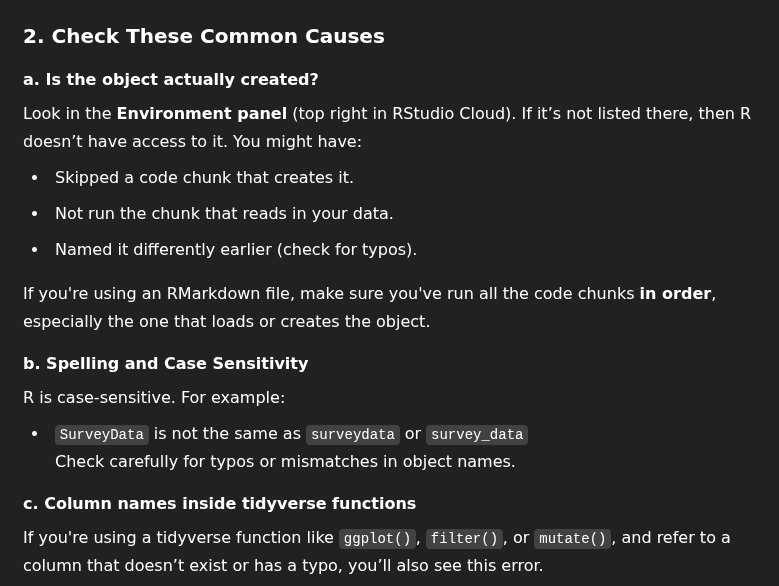This screenshot has height=586, width=779.
Task: Click the "2. Check These Common Causes" heading
Action: tap(203, 36)
